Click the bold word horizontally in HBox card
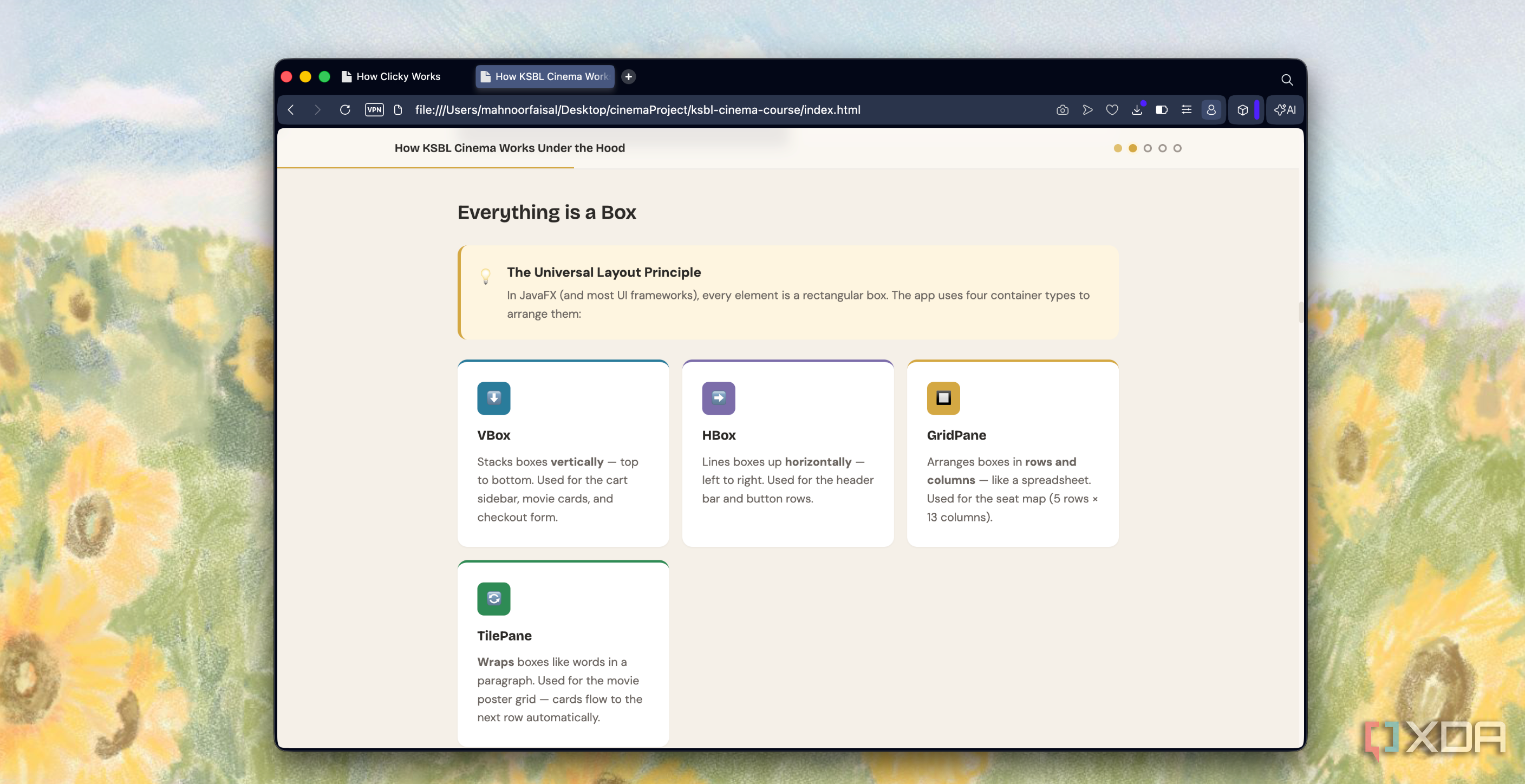Viewport: 1525px width, 784px height. (818, 461)
